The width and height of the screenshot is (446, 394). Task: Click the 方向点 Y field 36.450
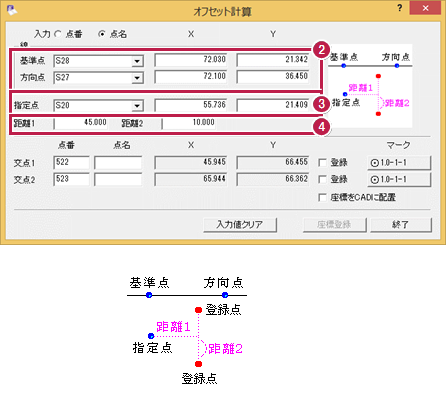273,77
